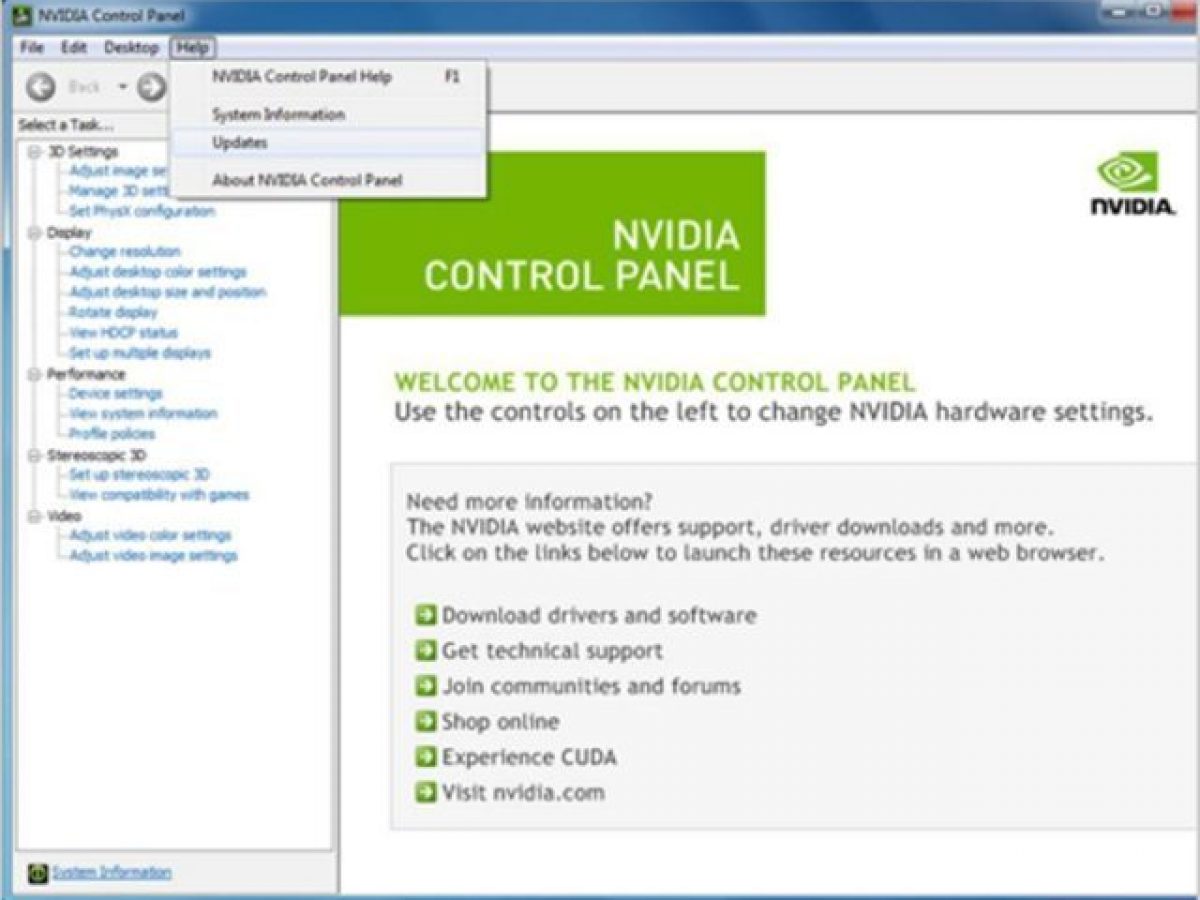Open the Back button history dropdown arrow
Image resolution: width=1200 pixels, height=900 pixels.
[x=122, y=88]
